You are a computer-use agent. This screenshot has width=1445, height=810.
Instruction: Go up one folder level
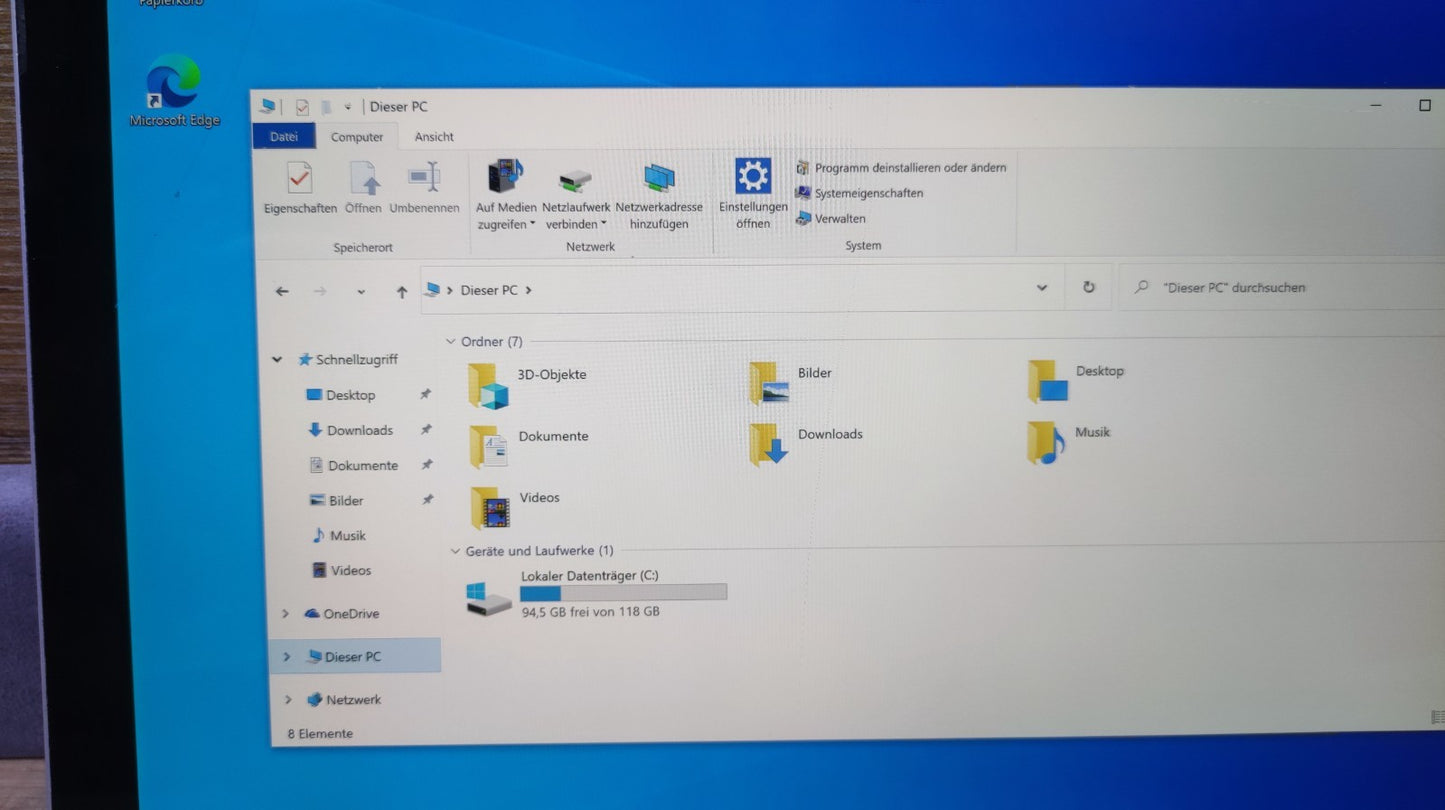pyautogui.click(x=402, y=292)
